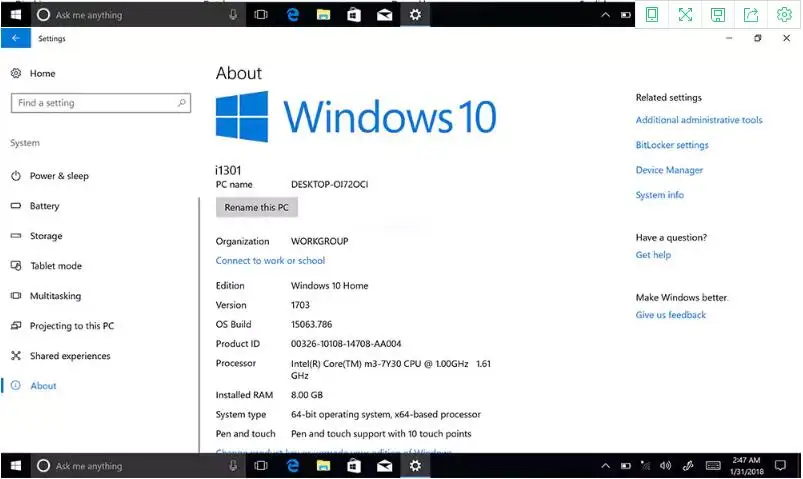Open Edge in the taskbar with the clock
Screen dimensions: 803x479
(x=292, y=465)
